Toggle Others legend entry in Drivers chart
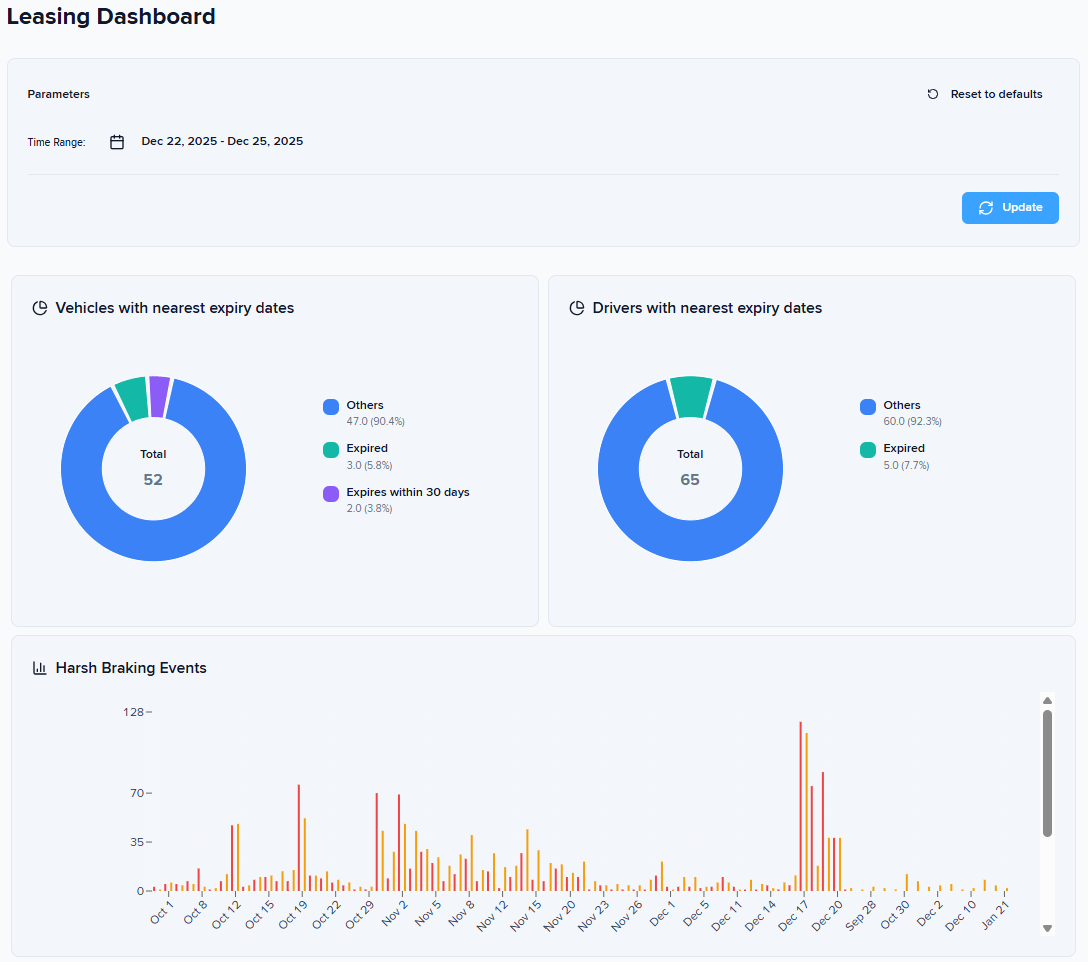The width and height of the screenshot is (1088, 962). pyautogui.click(x=901, y=406)
